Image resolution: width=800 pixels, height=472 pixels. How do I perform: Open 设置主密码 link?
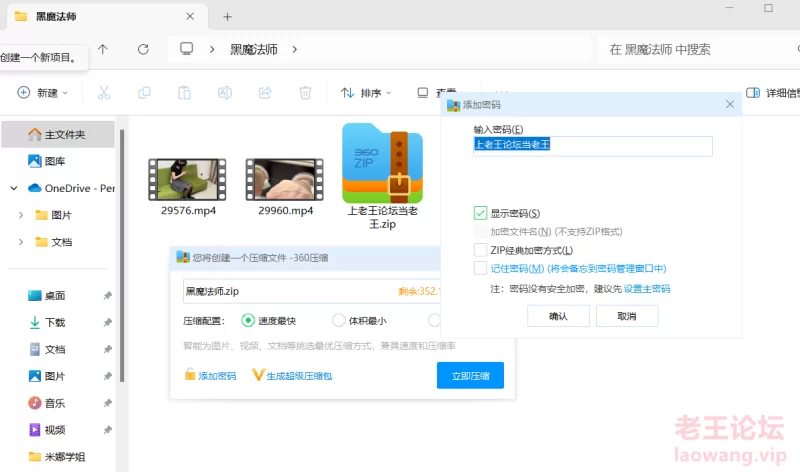tap(647, 289)
